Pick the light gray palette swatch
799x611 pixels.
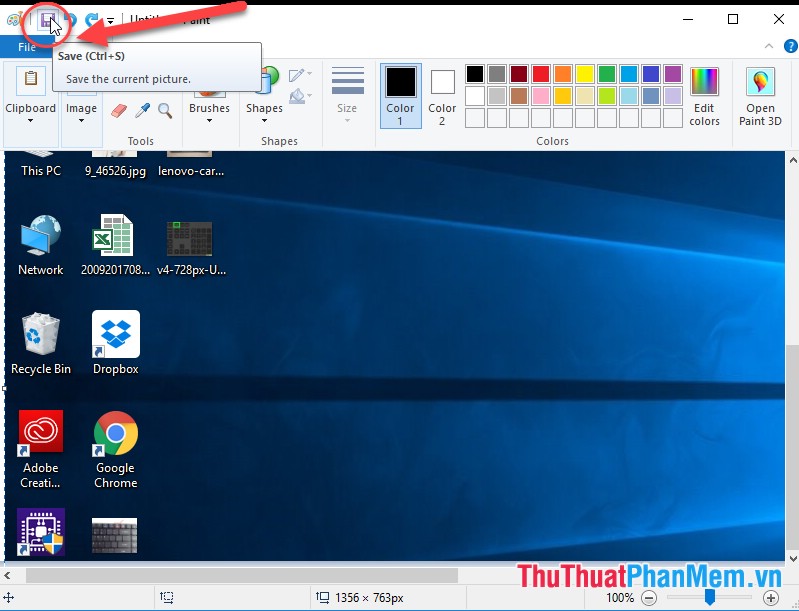point(497,96)
